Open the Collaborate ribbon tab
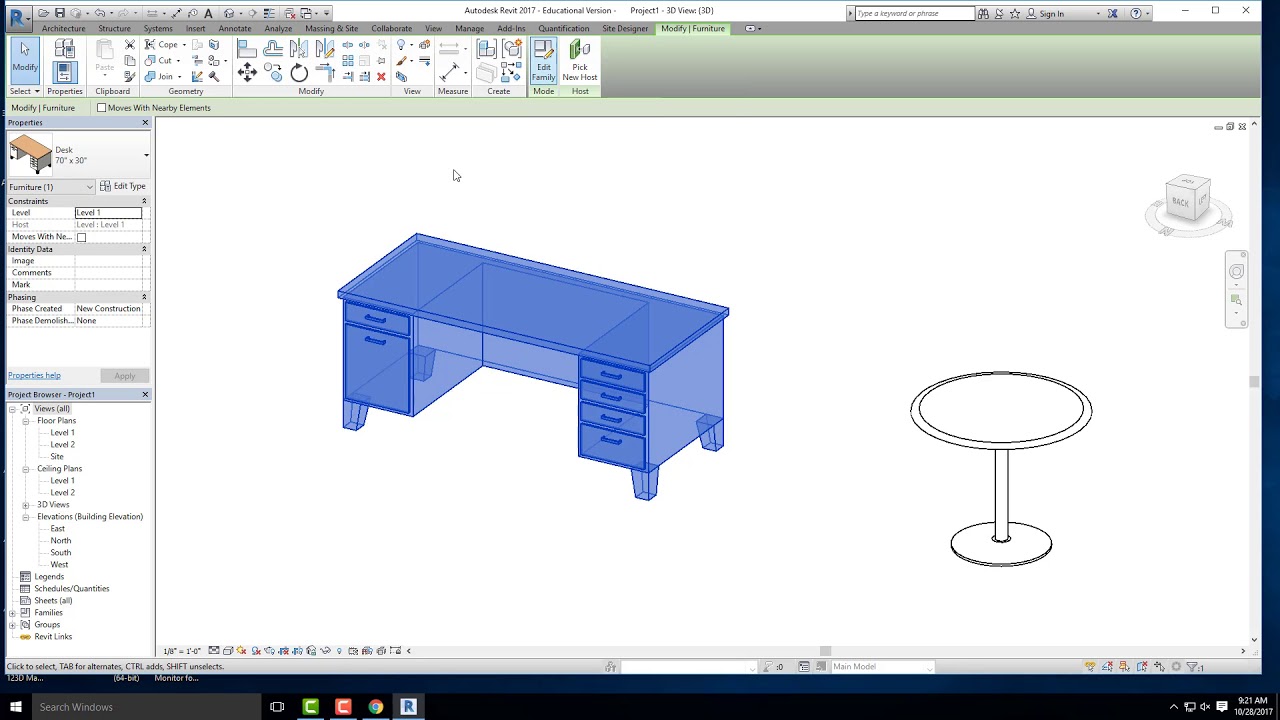The image size is (1280, 720). (391, 28)
